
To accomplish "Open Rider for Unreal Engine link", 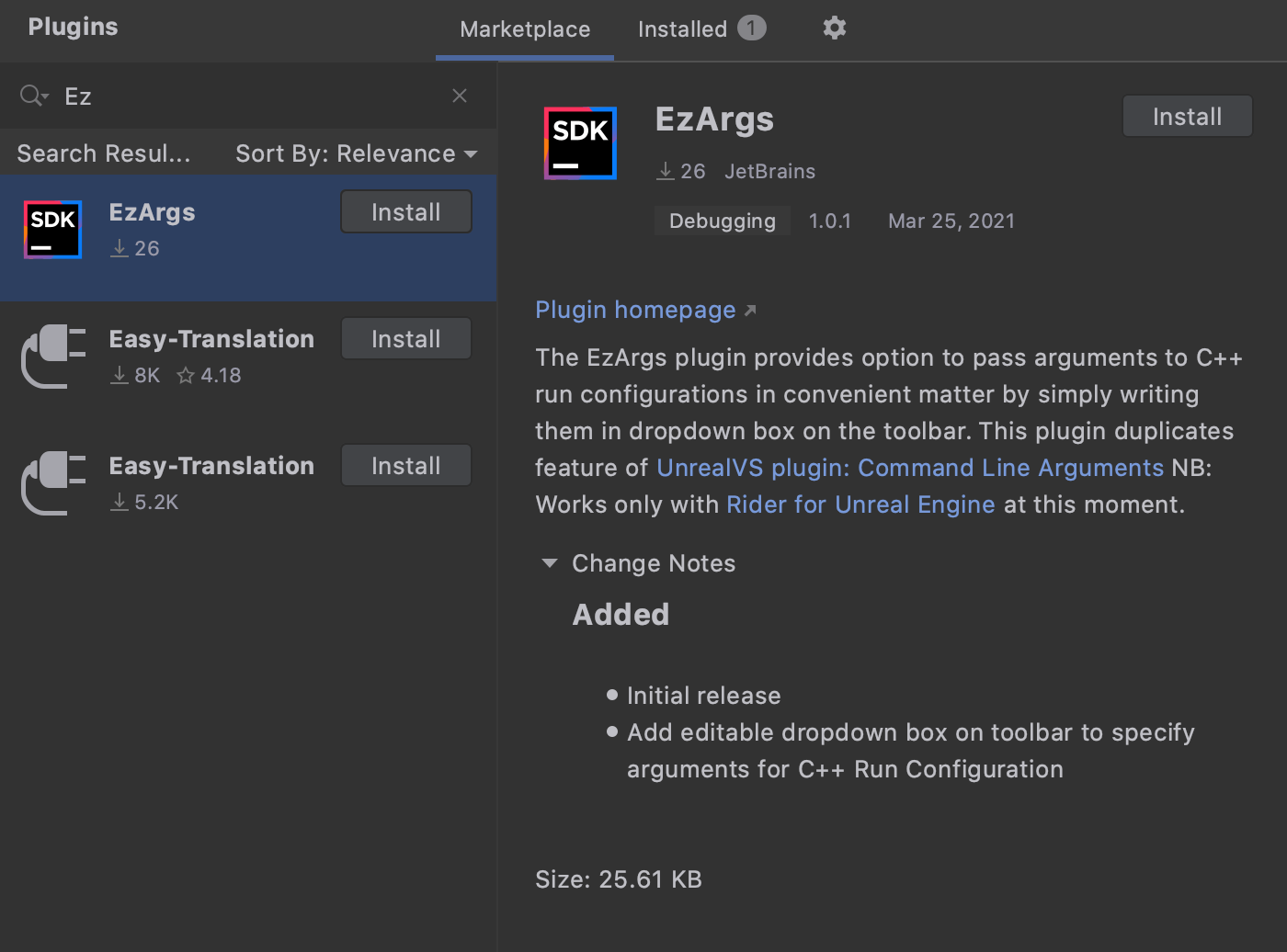I will click(860, 504).
